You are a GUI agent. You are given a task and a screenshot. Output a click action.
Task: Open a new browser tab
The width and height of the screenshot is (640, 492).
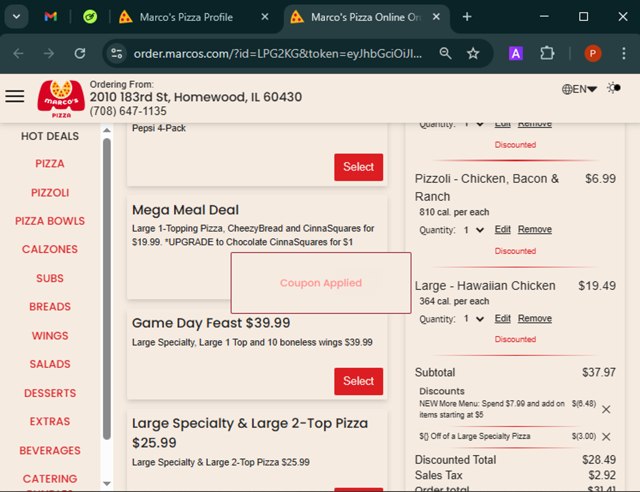(467, 17)
